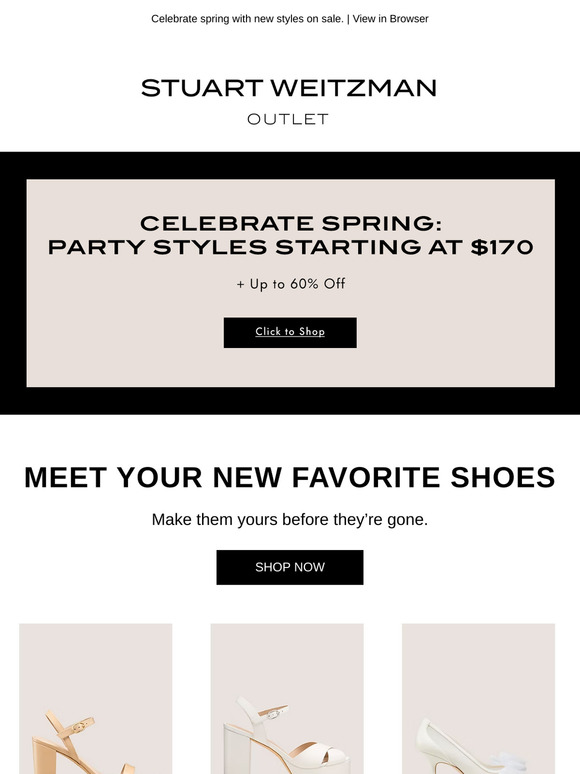Click the Stuart Weitzman logo
Image resolution: width=580 pixels, height=774 pixels.
(289, 88)
